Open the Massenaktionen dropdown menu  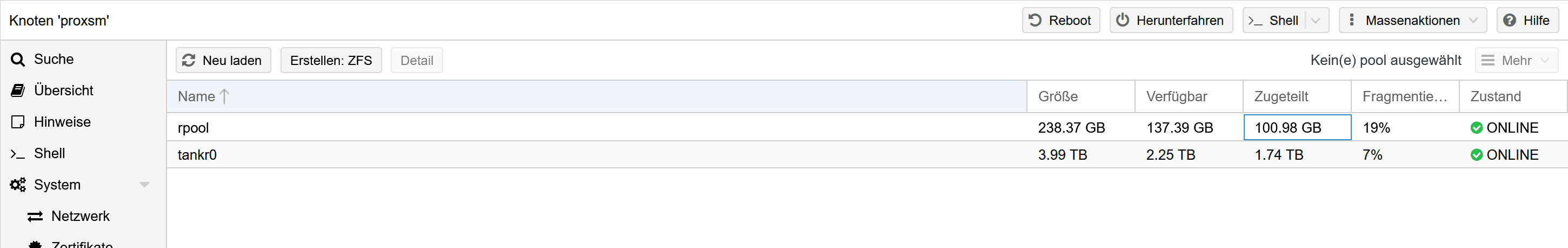click(x=1412, y=20)
